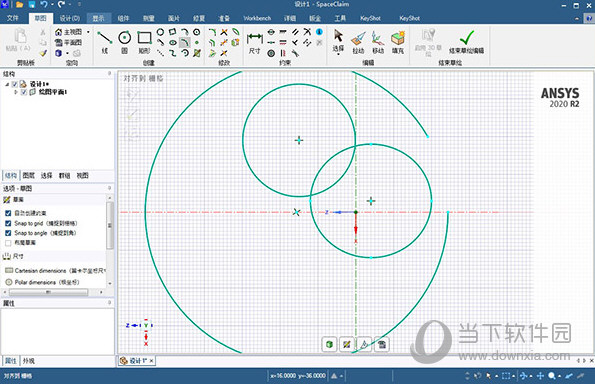Switch to the Groups (群组) panel tab
The height and width of the screenshot is (385, 595).
[x=65, y=175]
